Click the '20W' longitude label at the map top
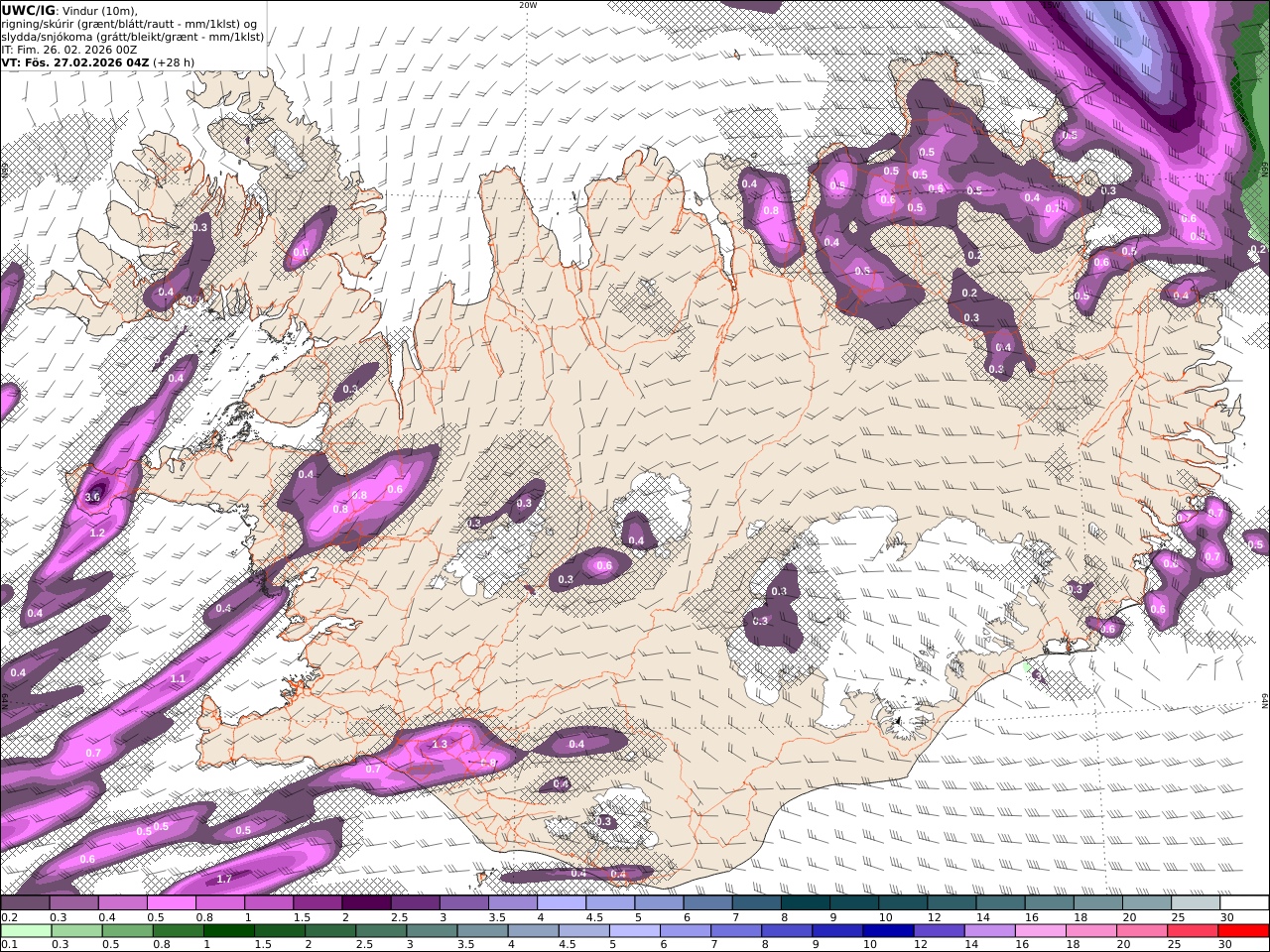The image size is (1270, 952). click(528, 5)
